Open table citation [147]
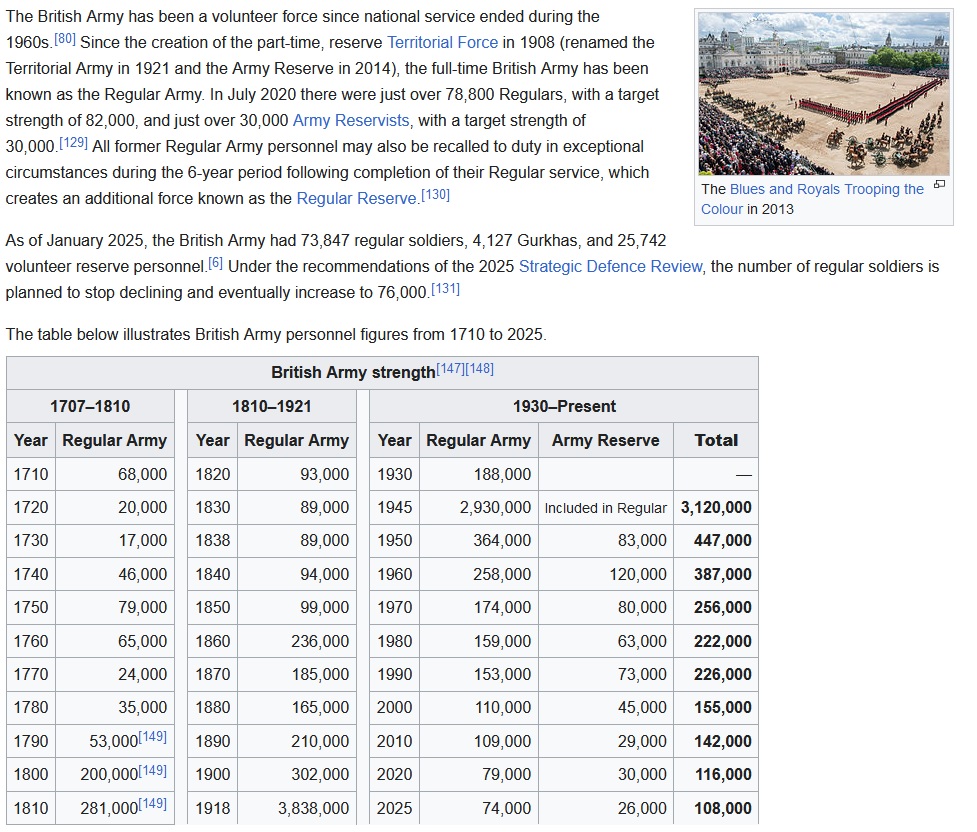This screenshot has height=832, width=977. point(450,368)
